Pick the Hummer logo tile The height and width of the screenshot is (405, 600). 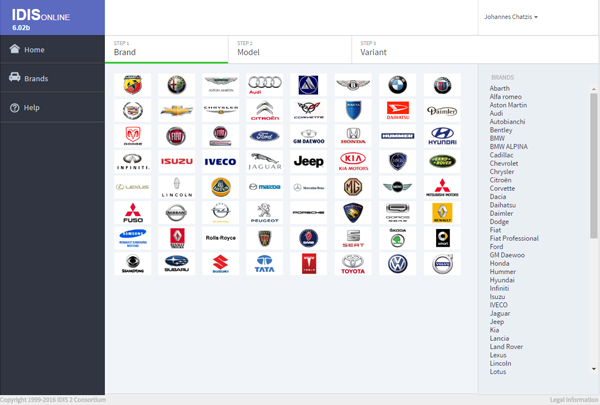click(397, 136)
